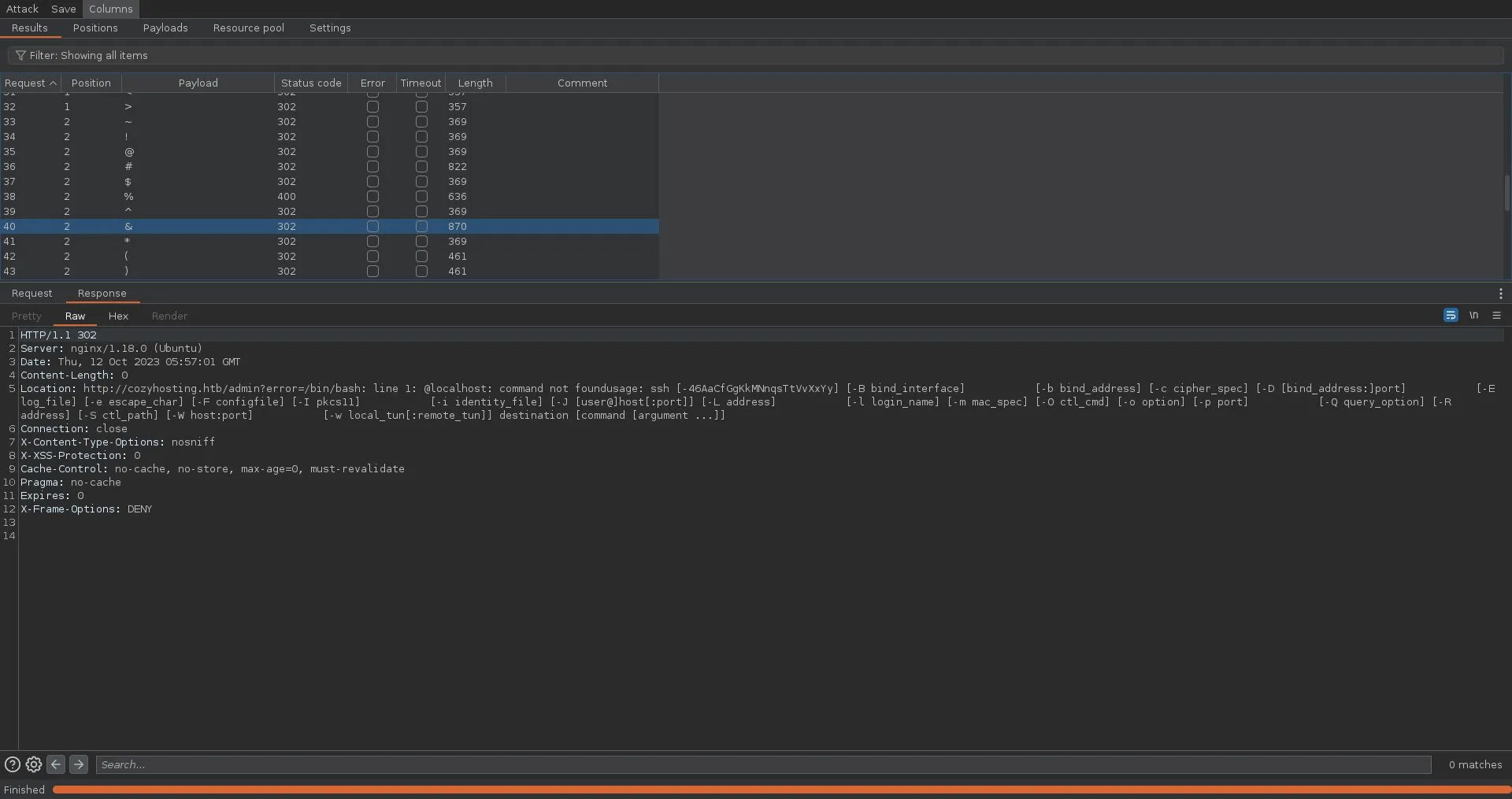1512x799 pixels.
Task: Toggle Error checkbox for request 40
Action: pos(372,227)
